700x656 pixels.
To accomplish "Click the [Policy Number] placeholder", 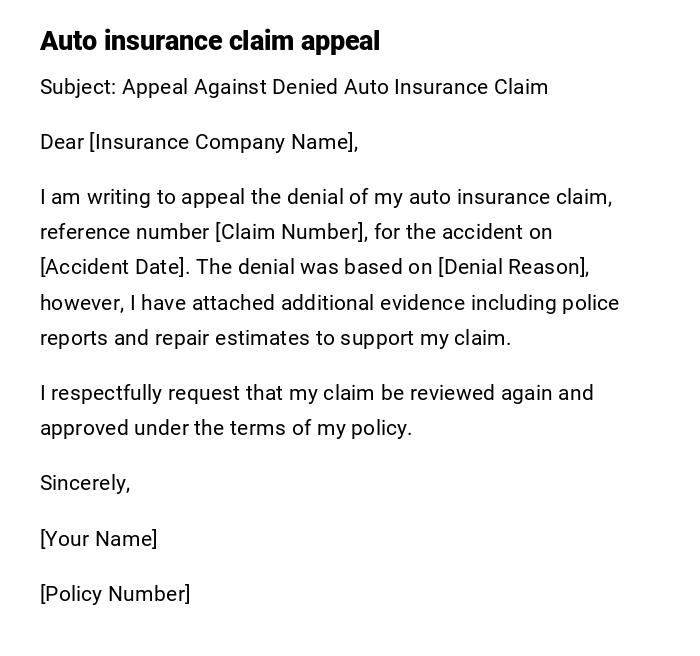I will point(115,594).
